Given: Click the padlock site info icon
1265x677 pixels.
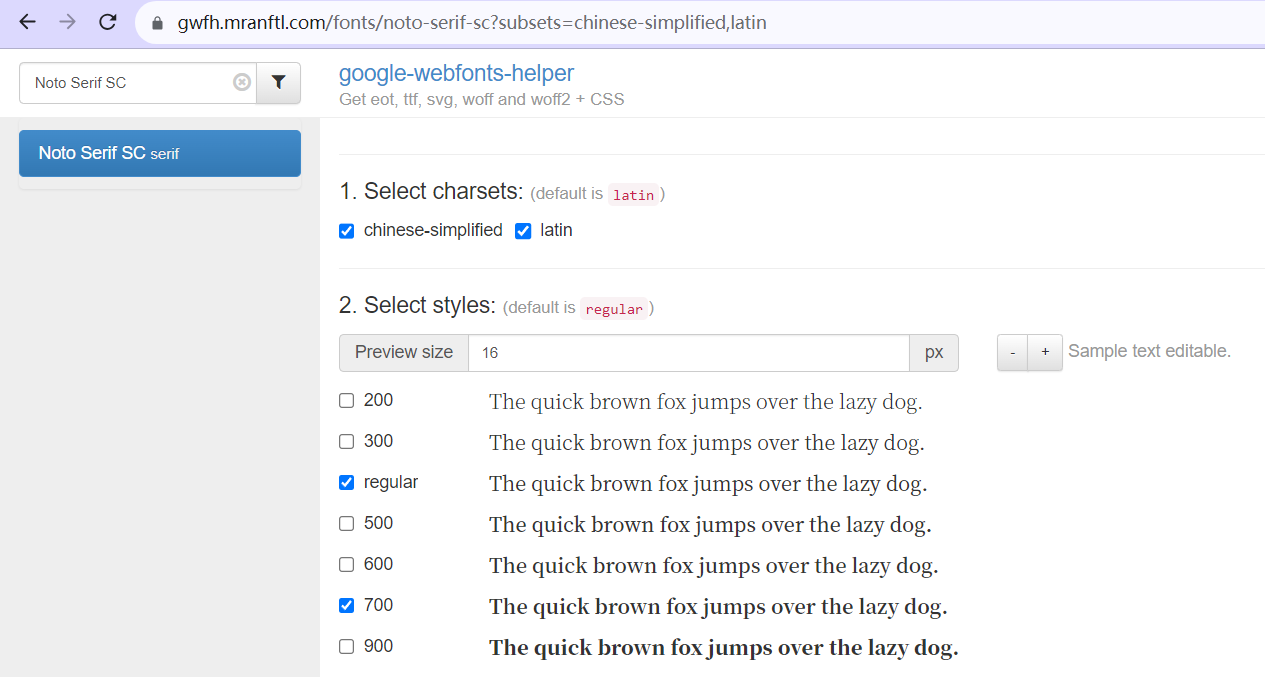Looking at the screenshot, I should click(157, 22).
